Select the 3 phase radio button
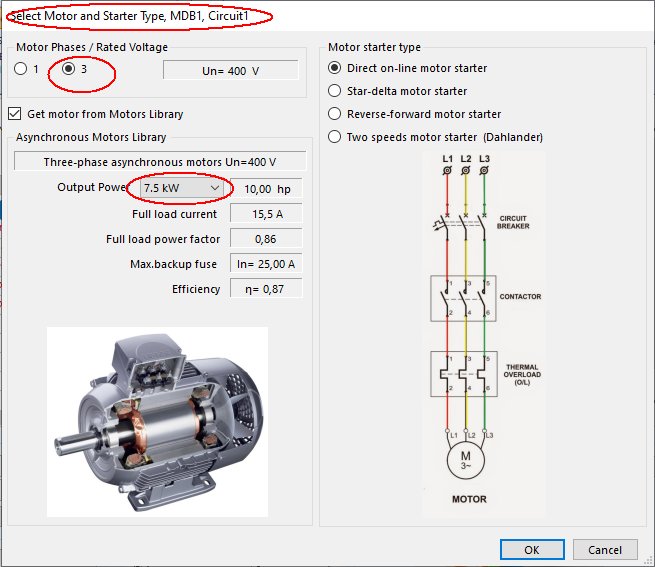 coord(69,69)
